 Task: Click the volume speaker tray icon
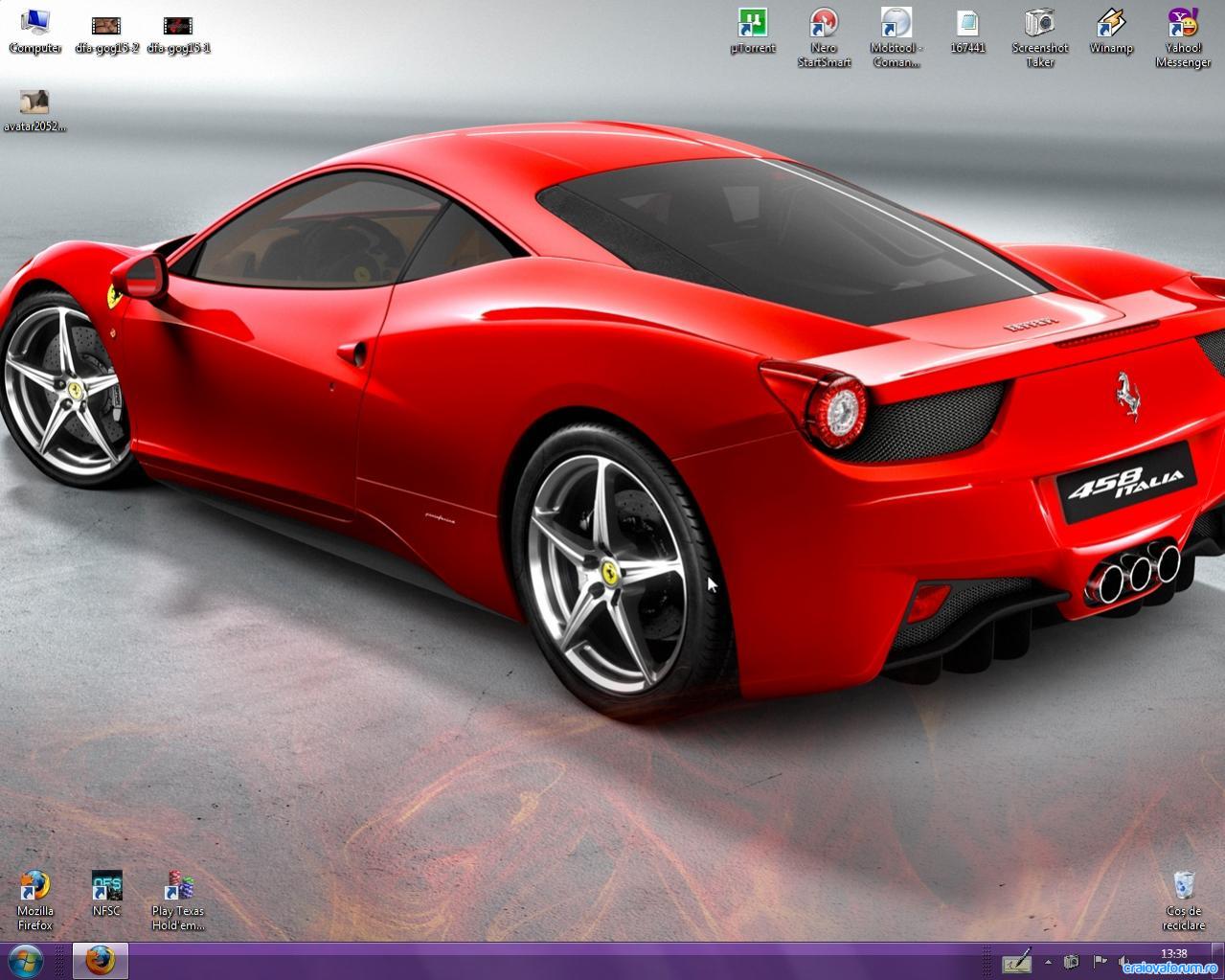(x=1123, y=962)
